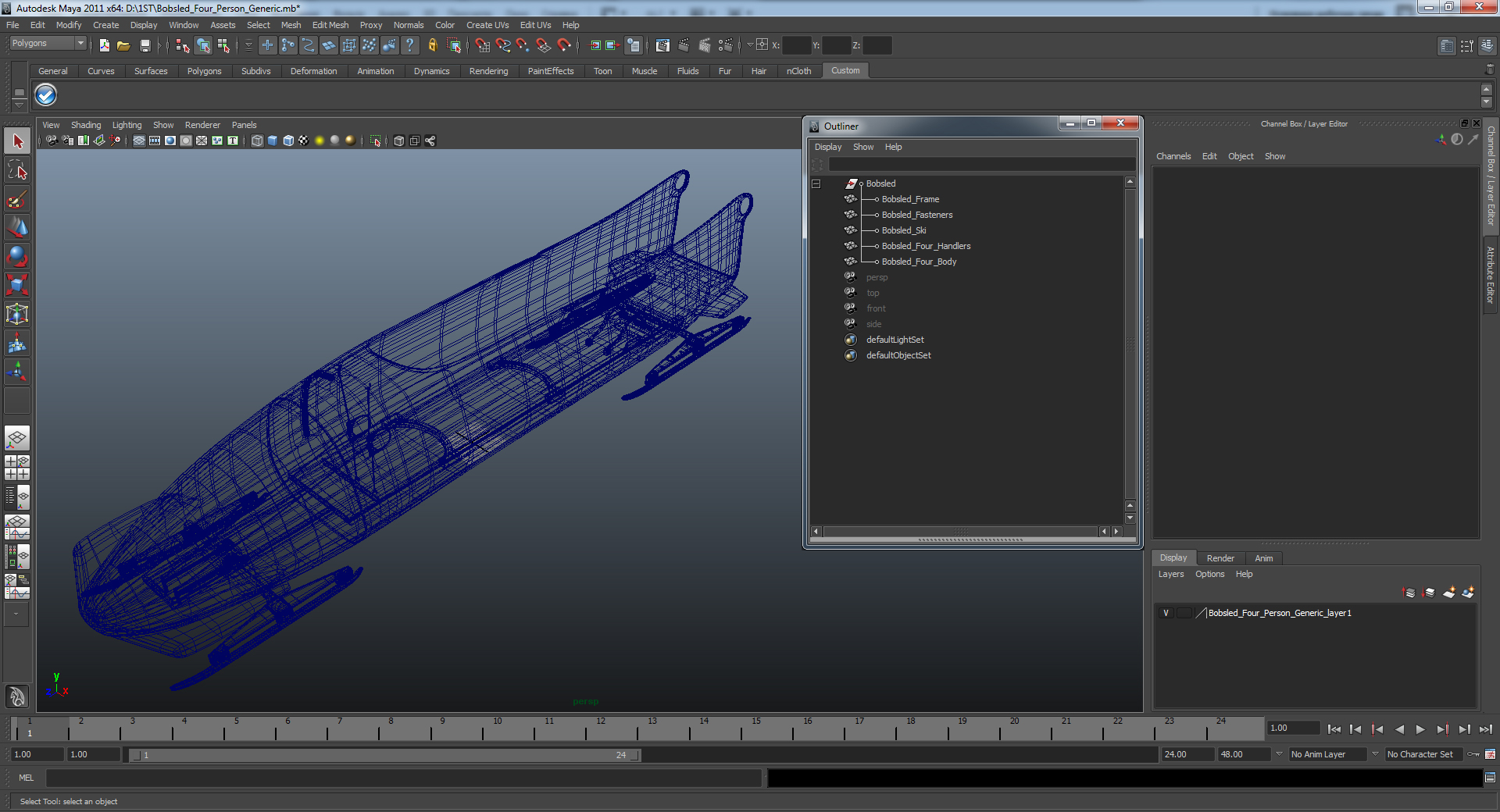This screenshot has height=812, width=1500.
Task: Open the Create UVs menu
Action: pos(487,25)
